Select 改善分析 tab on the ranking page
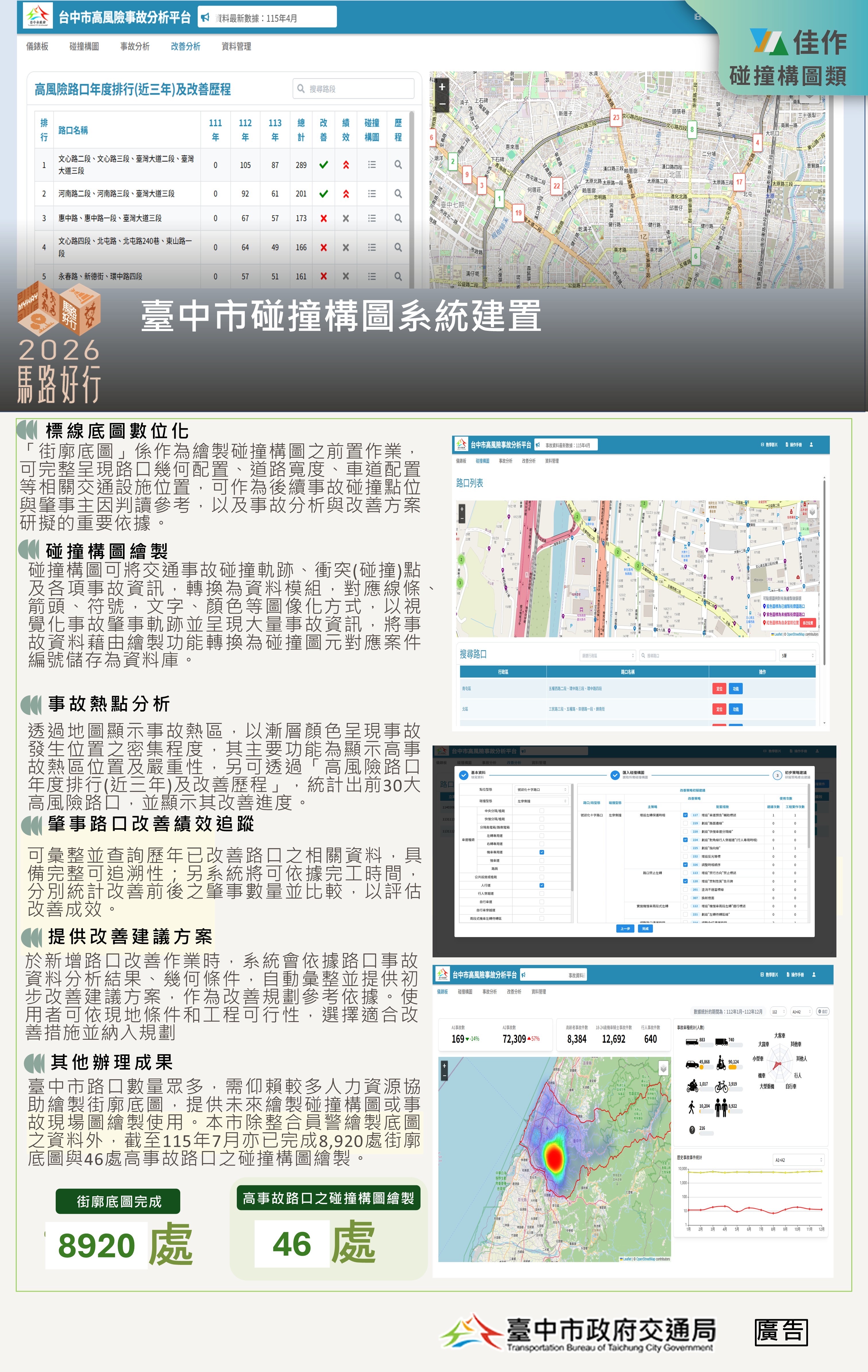Viewport: 868px width, 1372px height. click(186, 47)
